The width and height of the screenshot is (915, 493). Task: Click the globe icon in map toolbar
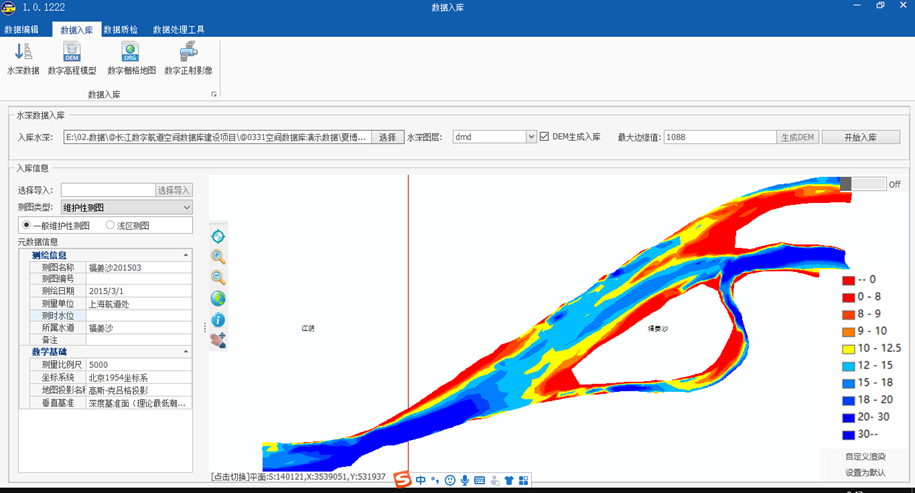pos(218,299)
